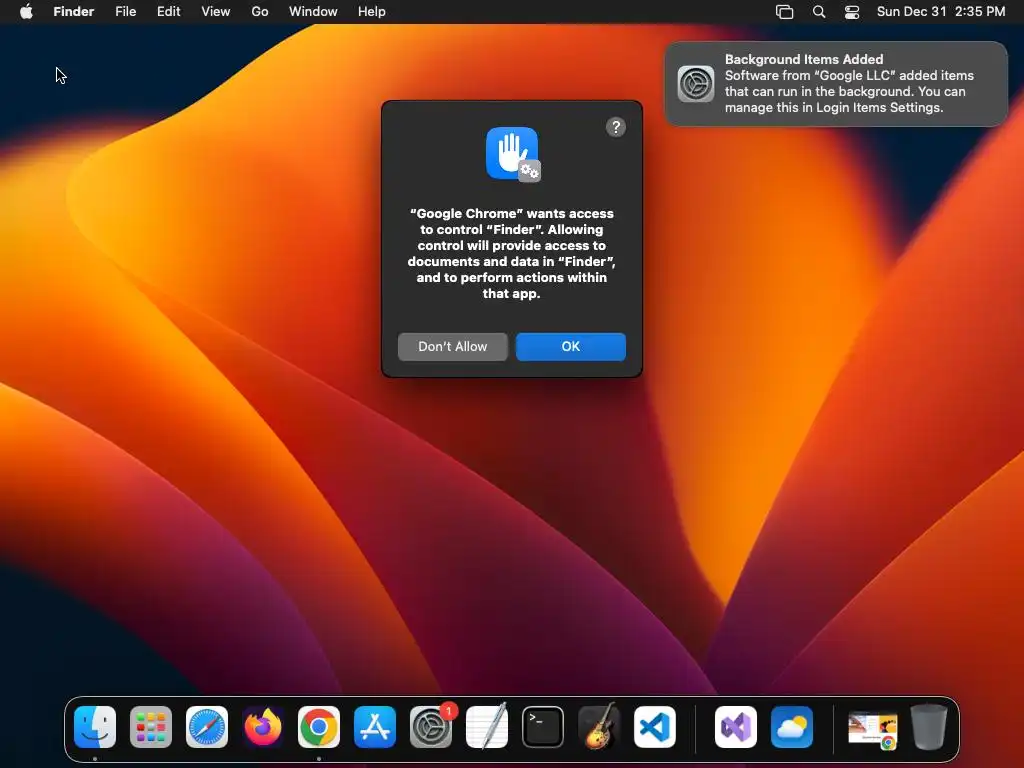Click Don't Allow in the dialog
Screen dimensions: 1024x768
coord(453,347)
